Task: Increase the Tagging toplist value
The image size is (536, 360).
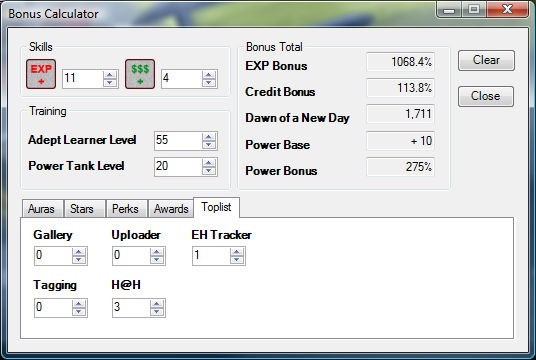Action: (79, 304)
